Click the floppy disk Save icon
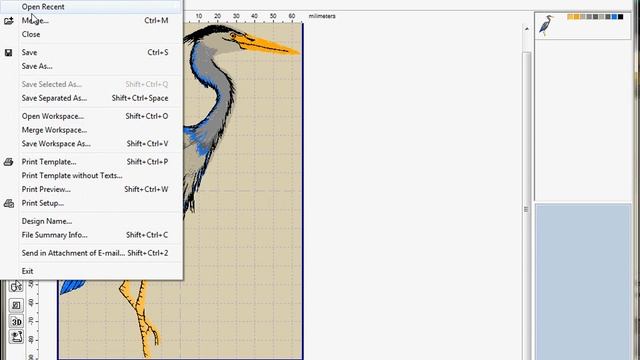The height and width of the screenshot is (360, 640). pos(9,52)
